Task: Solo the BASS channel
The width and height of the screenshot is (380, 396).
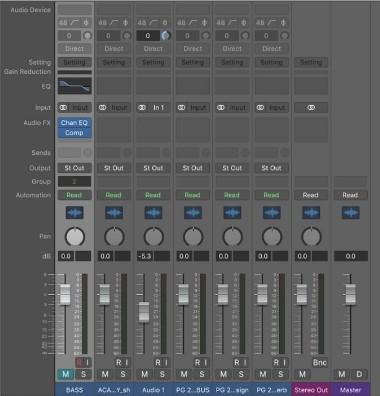Action: pyautogui.click(x=83, y=374)
